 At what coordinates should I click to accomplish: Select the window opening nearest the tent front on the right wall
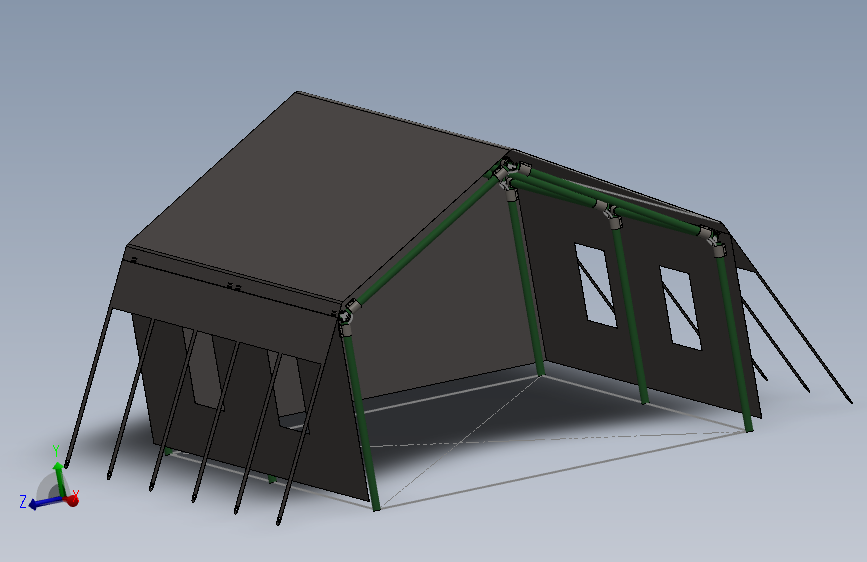pos(681,308)
